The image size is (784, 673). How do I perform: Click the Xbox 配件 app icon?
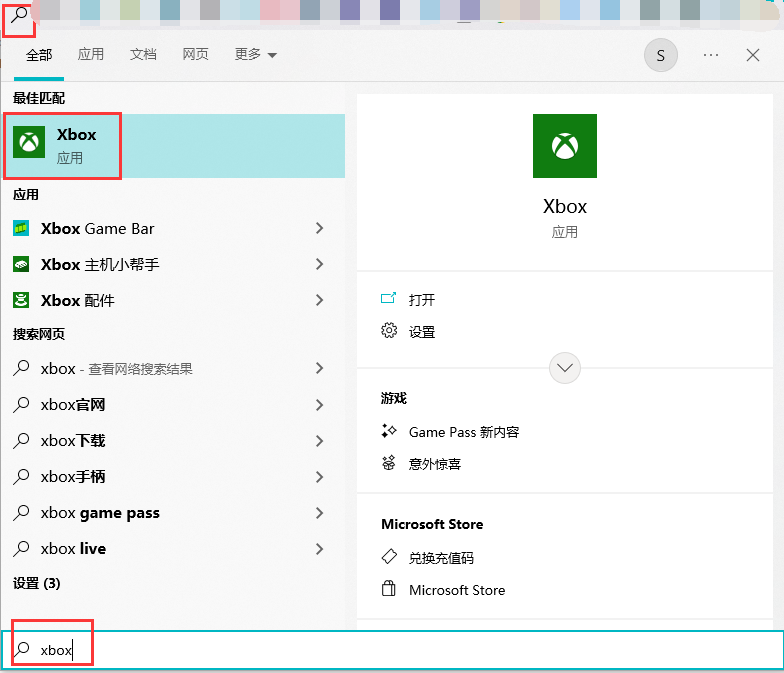21,300
